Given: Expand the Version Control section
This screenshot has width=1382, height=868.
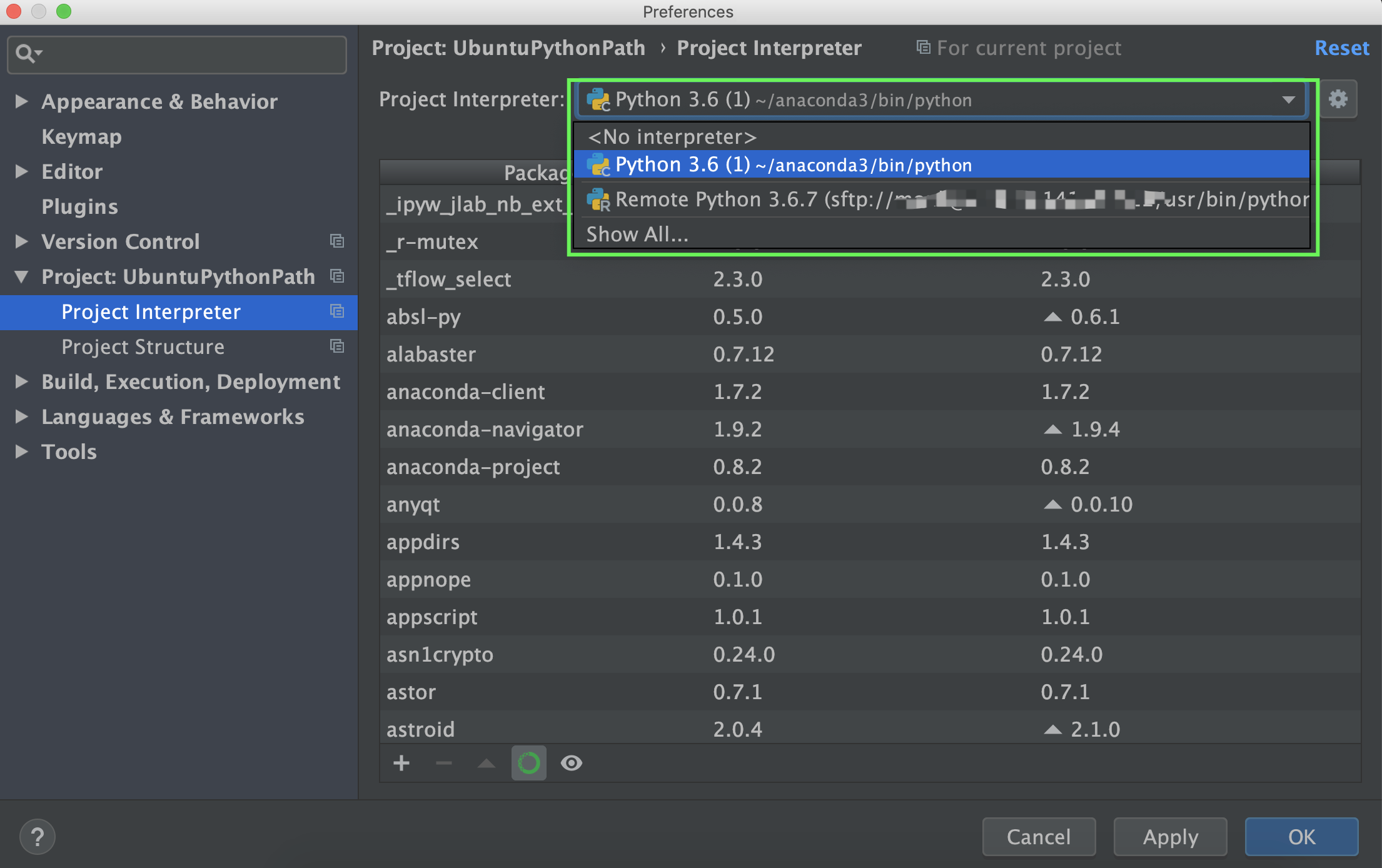Looking at the screenshot, I should tap(22, 241).
